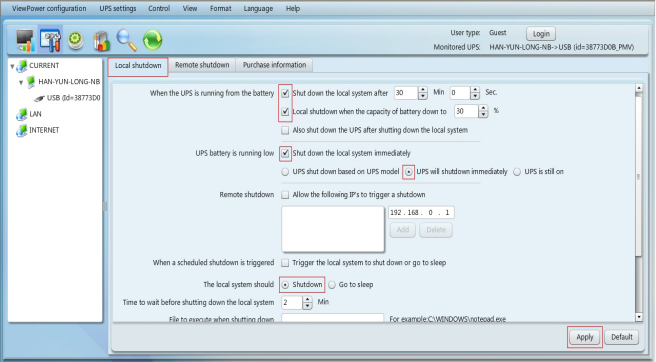Select Go to sleep radio option

[x=332, y=285]
